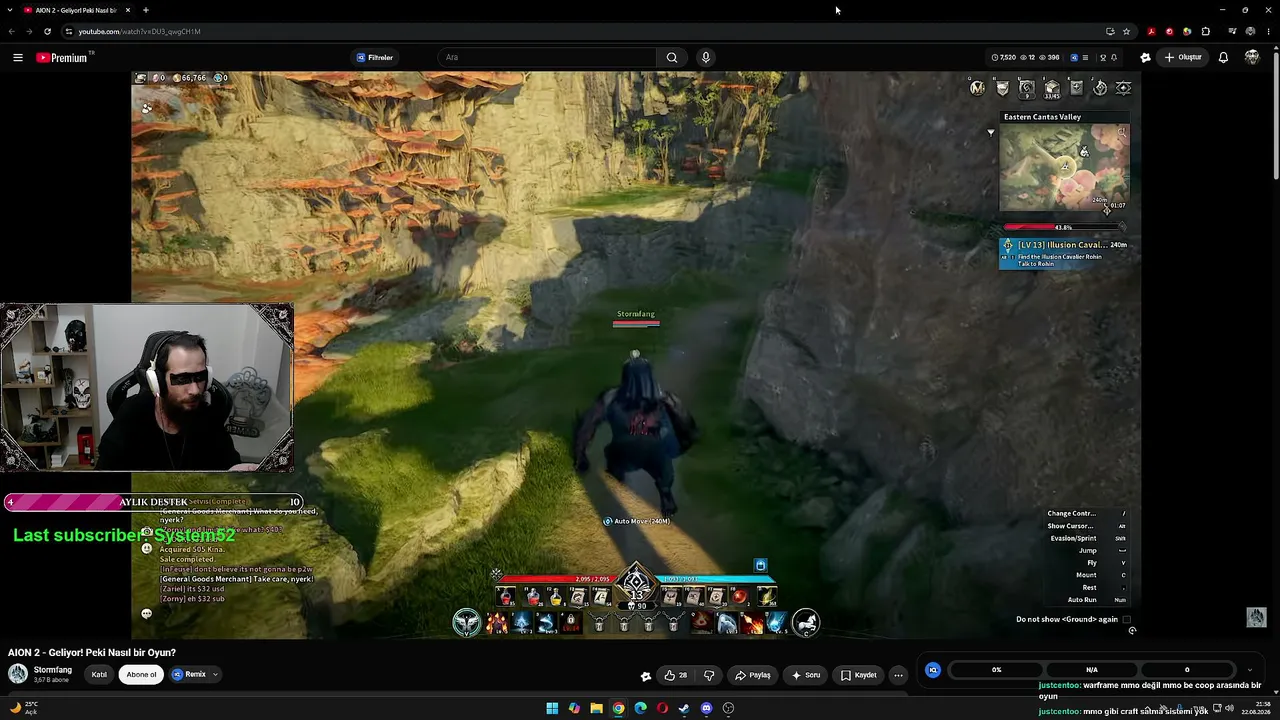Open the Stormfang channel avatar
The width and height of the screenshot is (1280, 720).
click(18, 674)
